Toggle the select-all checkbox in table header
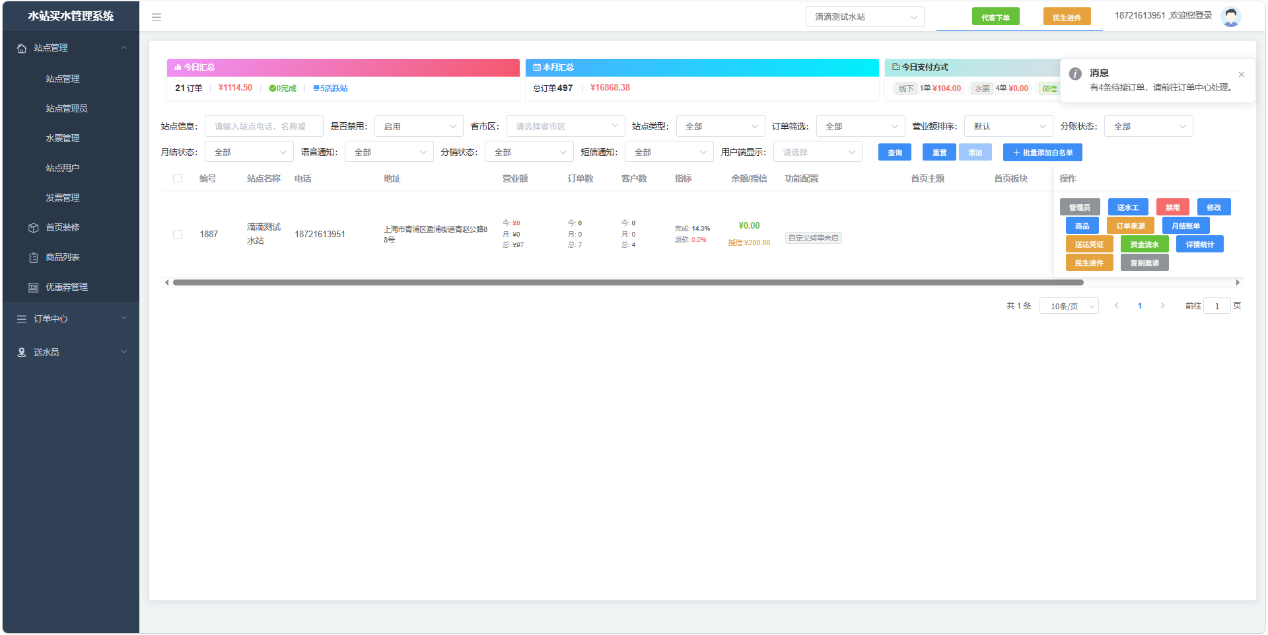 (178, 178)
